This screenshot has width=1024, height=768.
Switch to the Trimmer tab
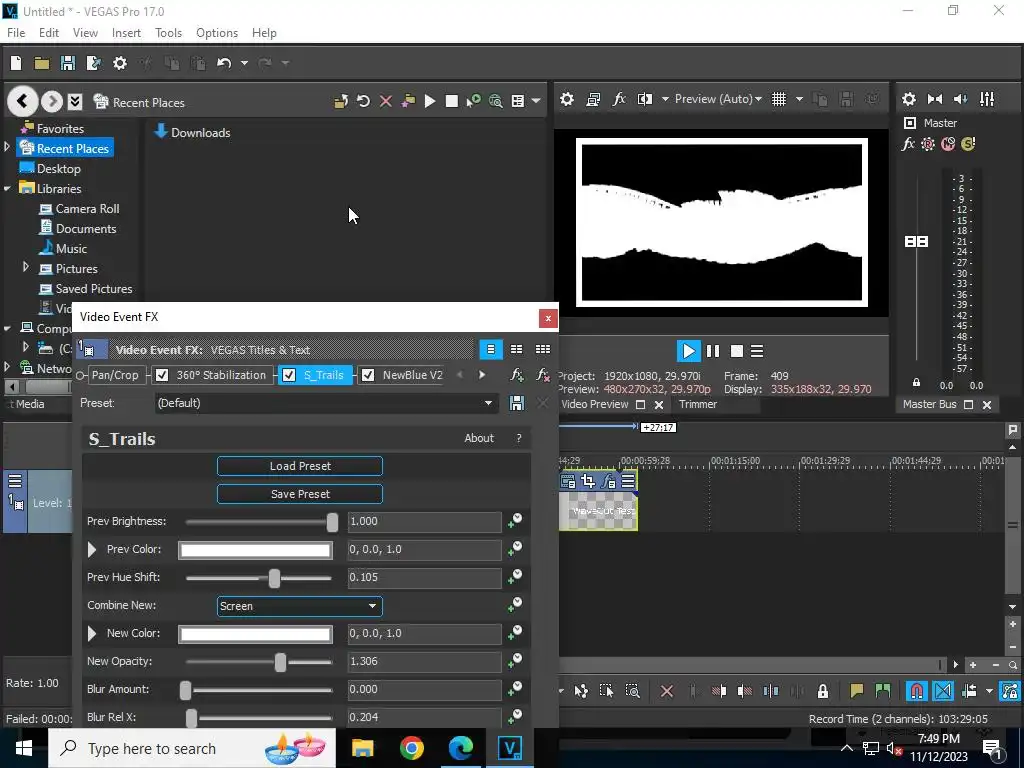point(697,404)
